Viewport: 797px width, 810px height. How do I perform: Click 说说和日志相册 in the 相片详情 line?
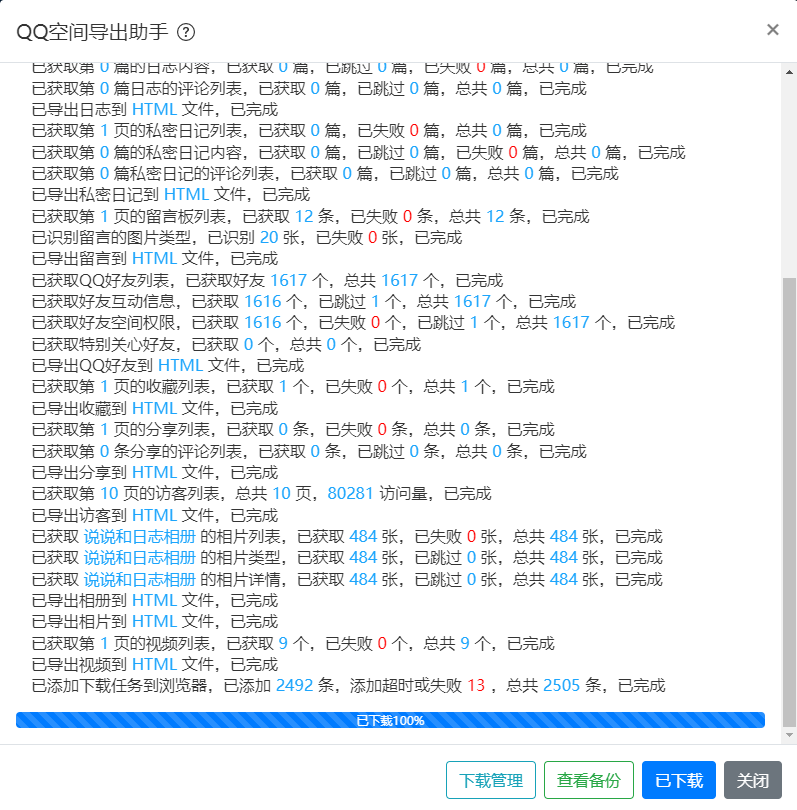(x=139, y=580)
